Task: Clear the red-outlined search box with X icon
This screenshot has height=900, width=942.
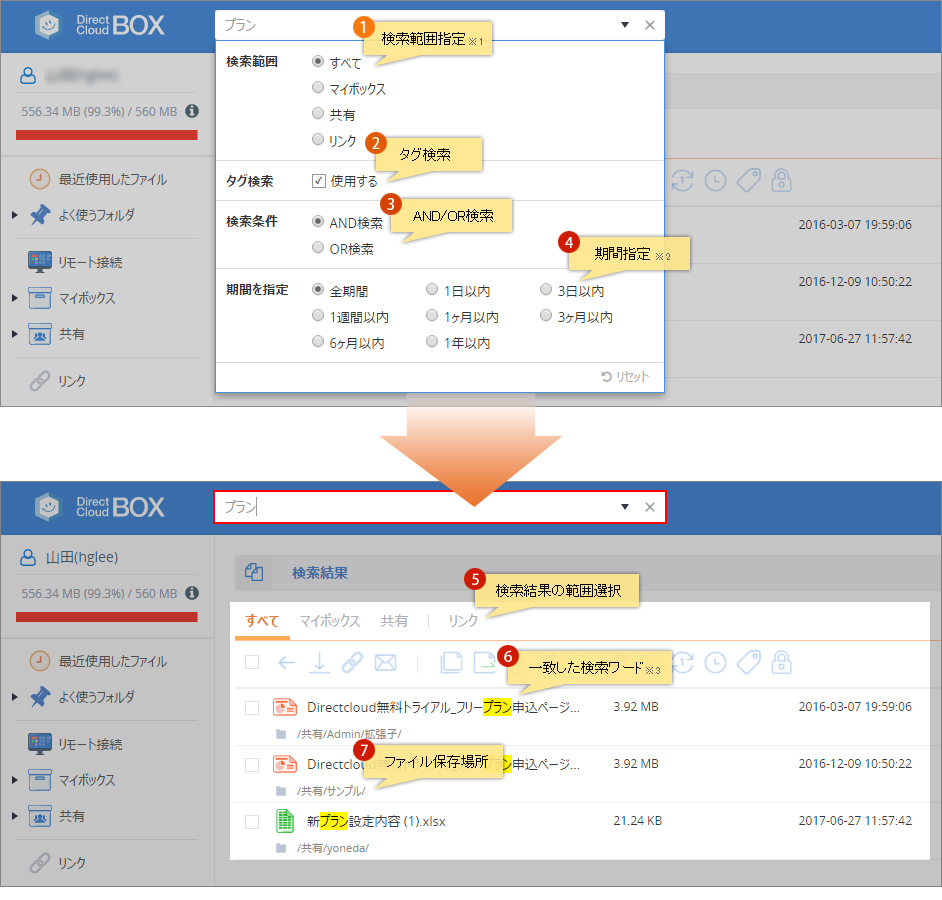Action: tap(650, 507)
